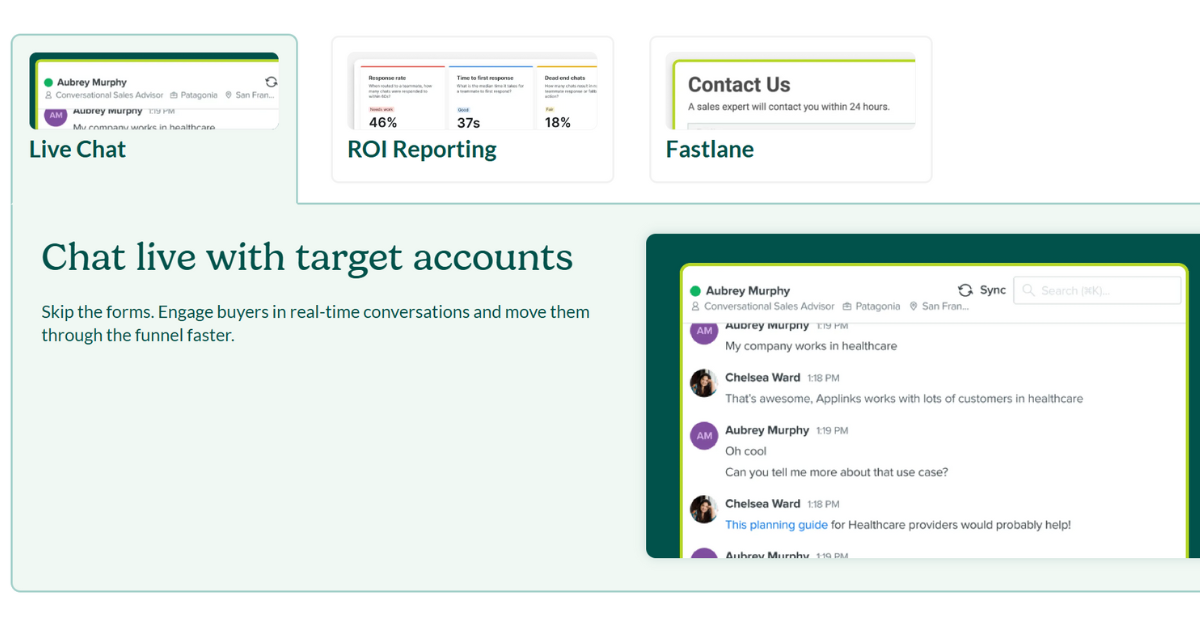Click 'That's awesome, Applinks works with lots' message
The image size is (1200, 630).
[904, 398]
